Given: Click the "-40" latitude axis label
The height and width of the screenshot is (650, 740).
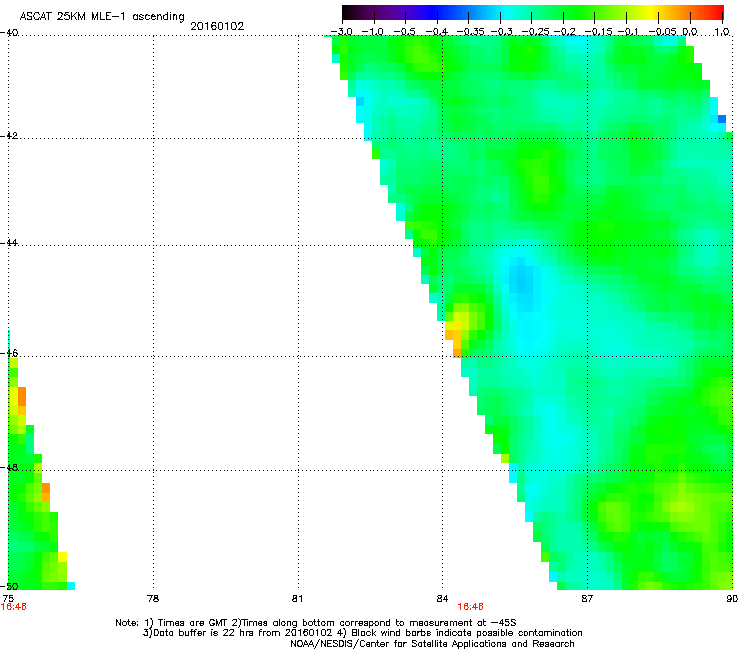Looking at the screenshot, I should point(9,32).
